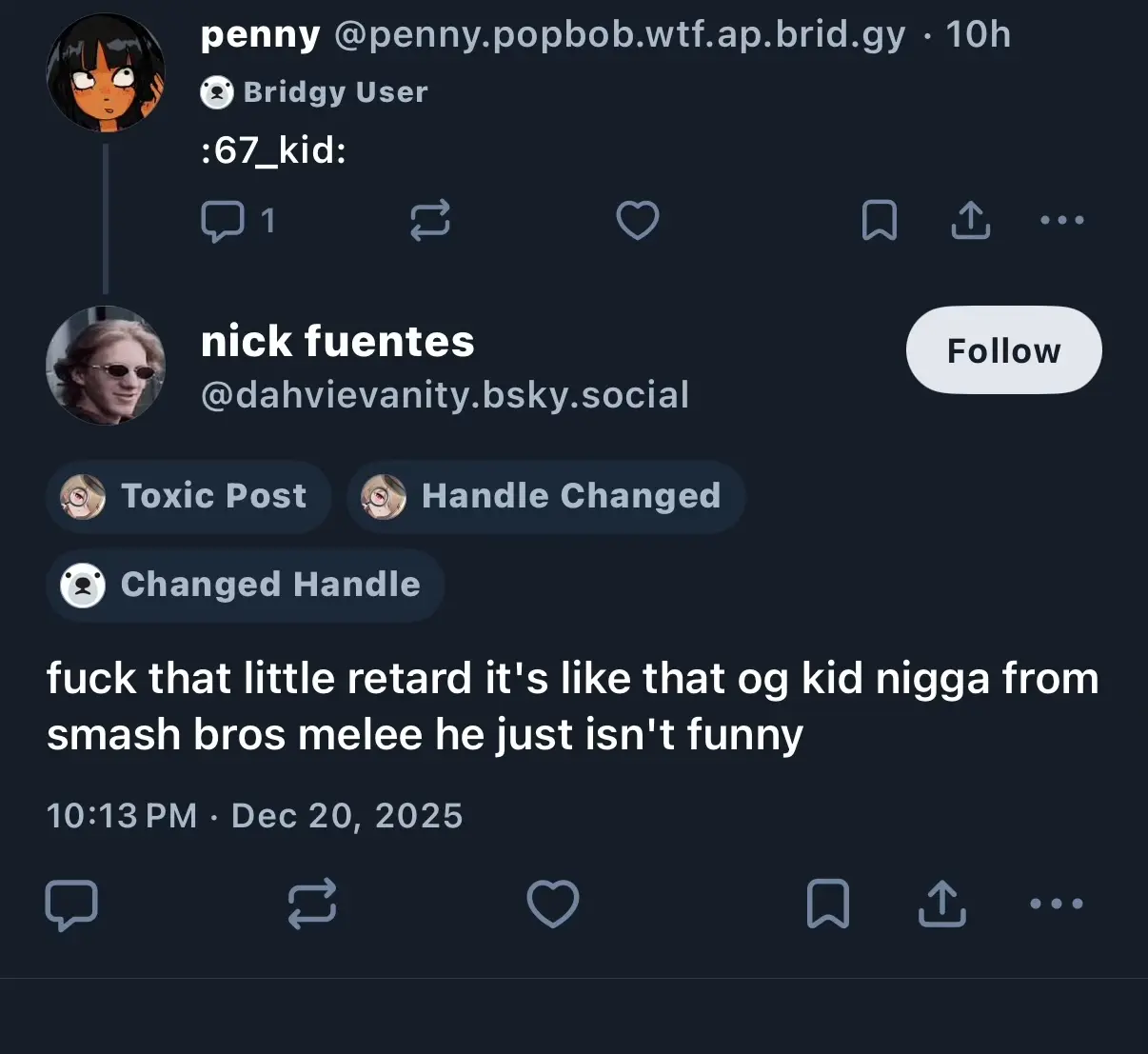The width and height of the screenshot is (1148, 1054).
Task: Share penny's post
Action: point(970,221)
